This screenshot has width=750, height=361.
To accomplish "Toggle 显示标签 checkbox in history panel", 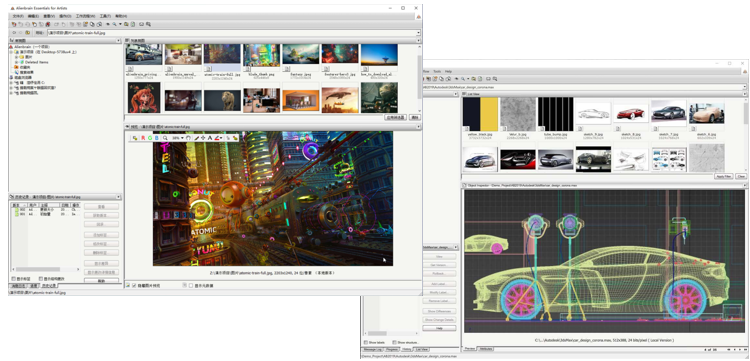I will point(13,279).
